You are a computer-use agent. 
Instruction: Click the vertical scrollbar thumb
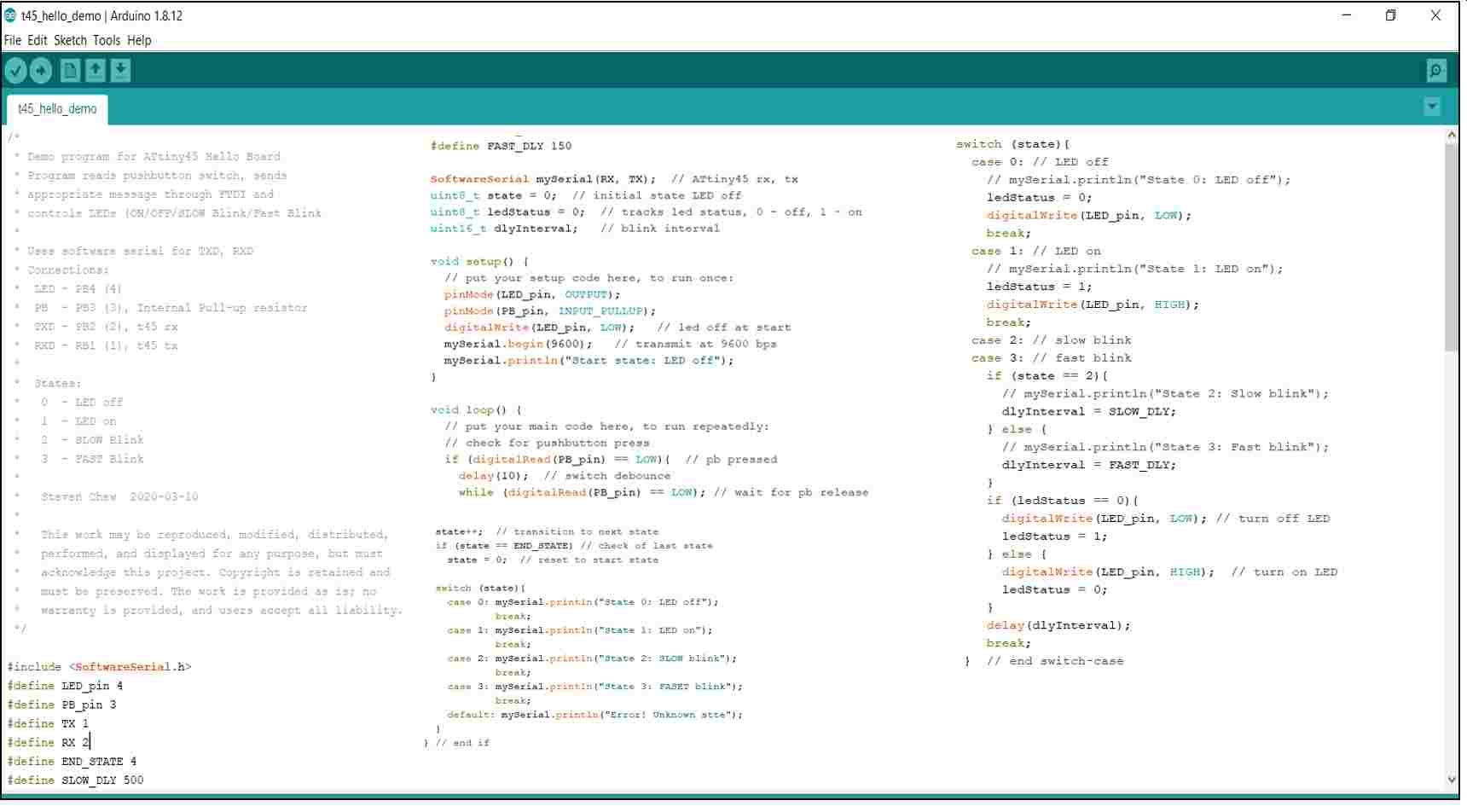(1453, 247)
